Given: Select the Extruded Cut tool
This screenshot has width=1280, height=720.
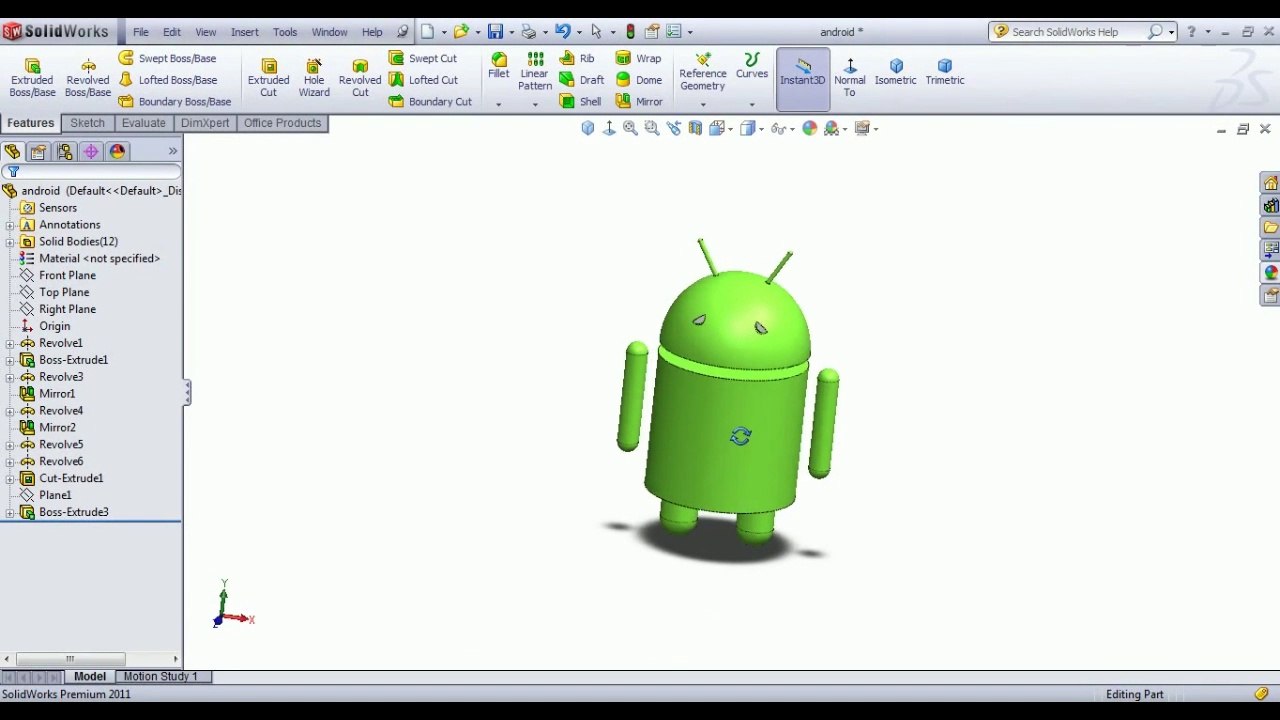Looking at the screenshot, I should [x=268, y=78].
